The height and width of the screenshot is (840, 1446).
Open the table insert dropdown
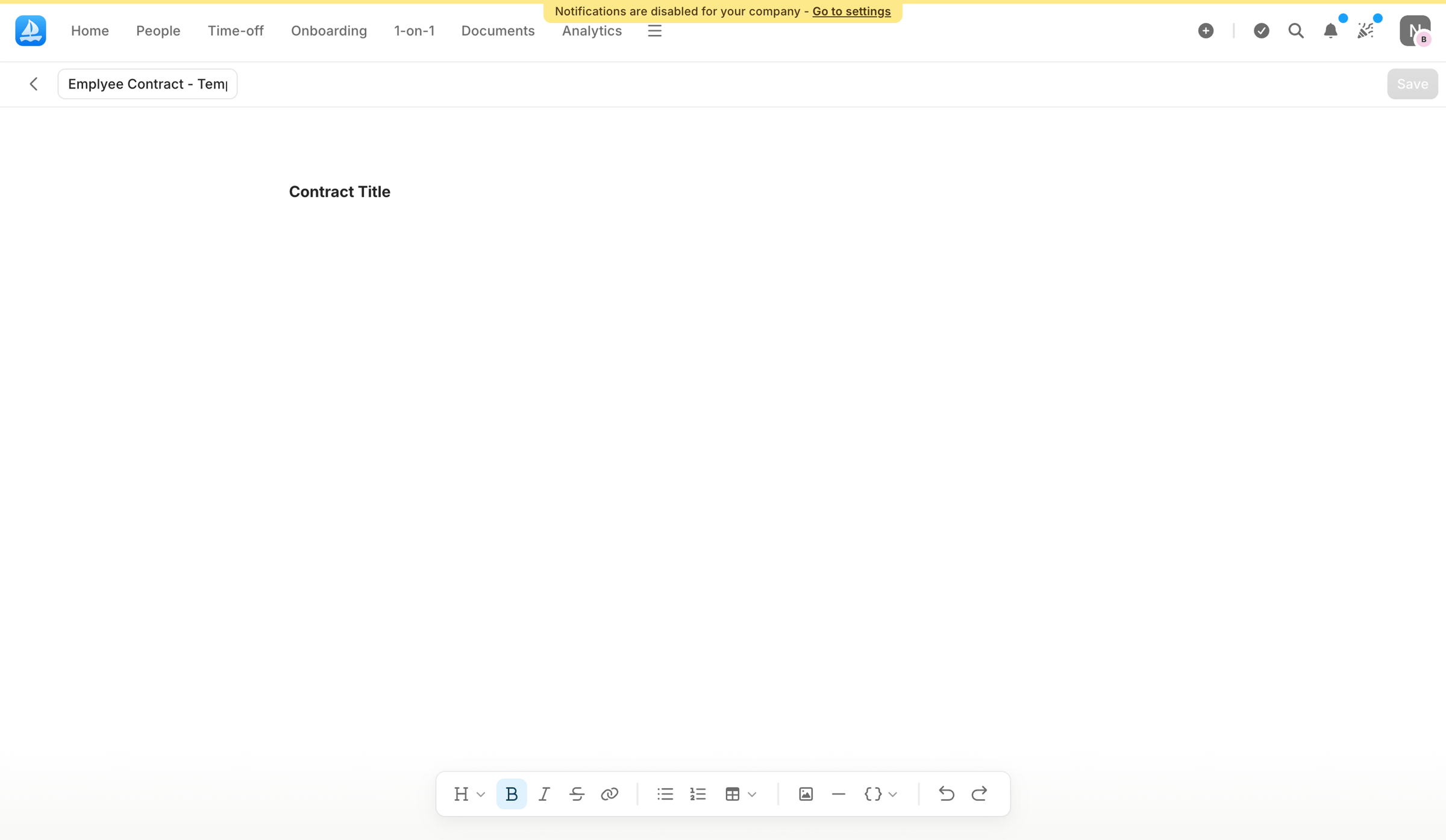[740, 794]
